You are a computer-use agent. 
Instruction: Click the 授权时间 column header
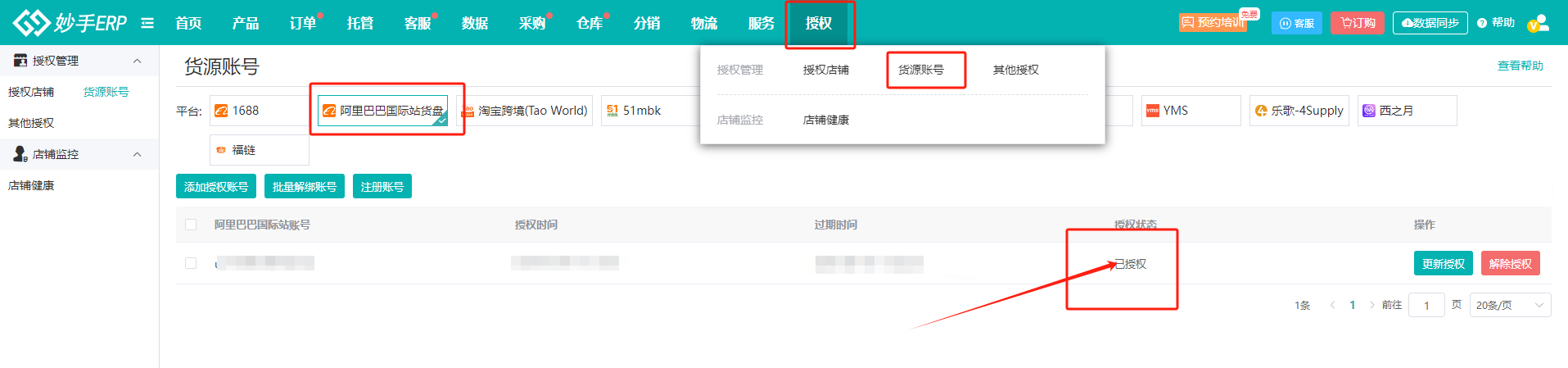536,225
